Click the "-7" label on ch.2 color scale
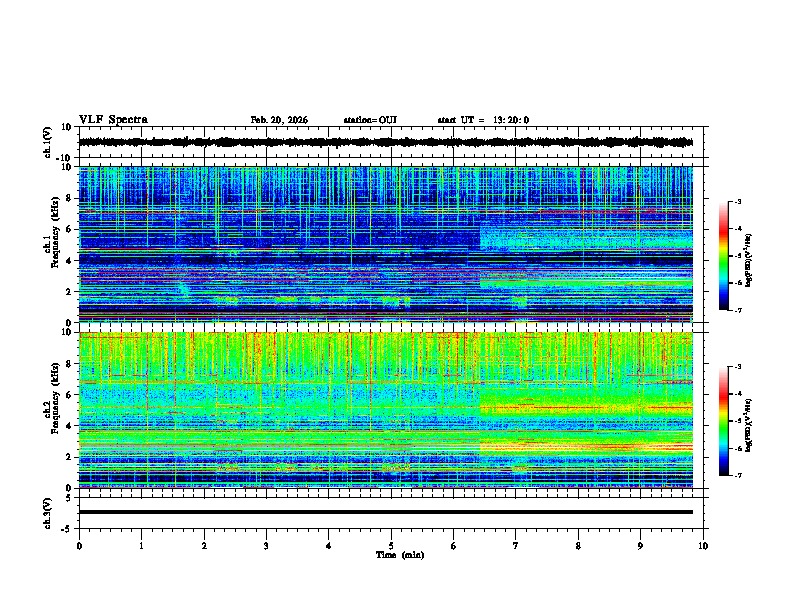The width and height of the screenshot is (792, 612). (738, 475)
